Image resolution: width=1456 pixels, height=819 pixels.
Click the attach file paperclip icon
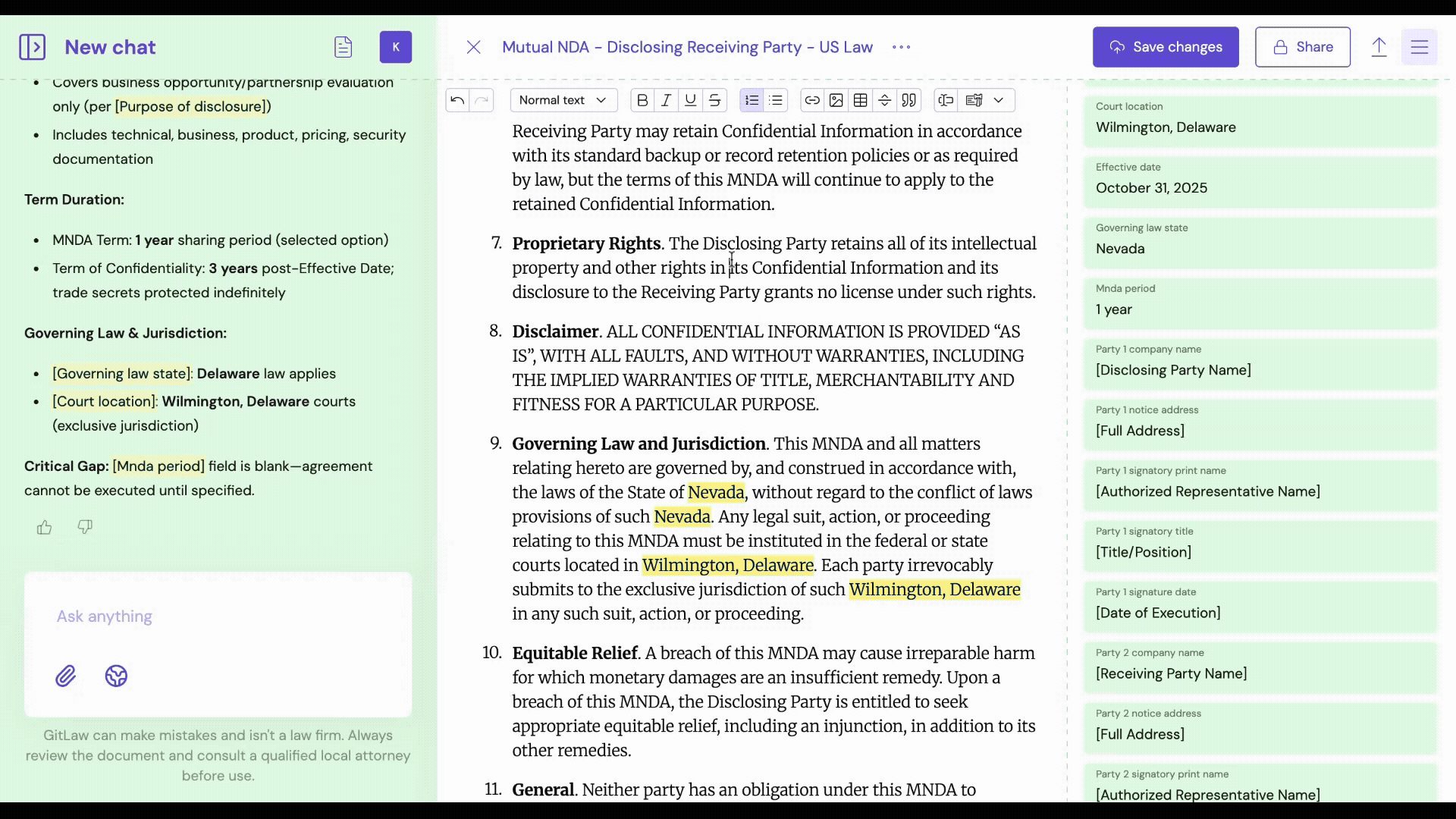click(66, 676)
